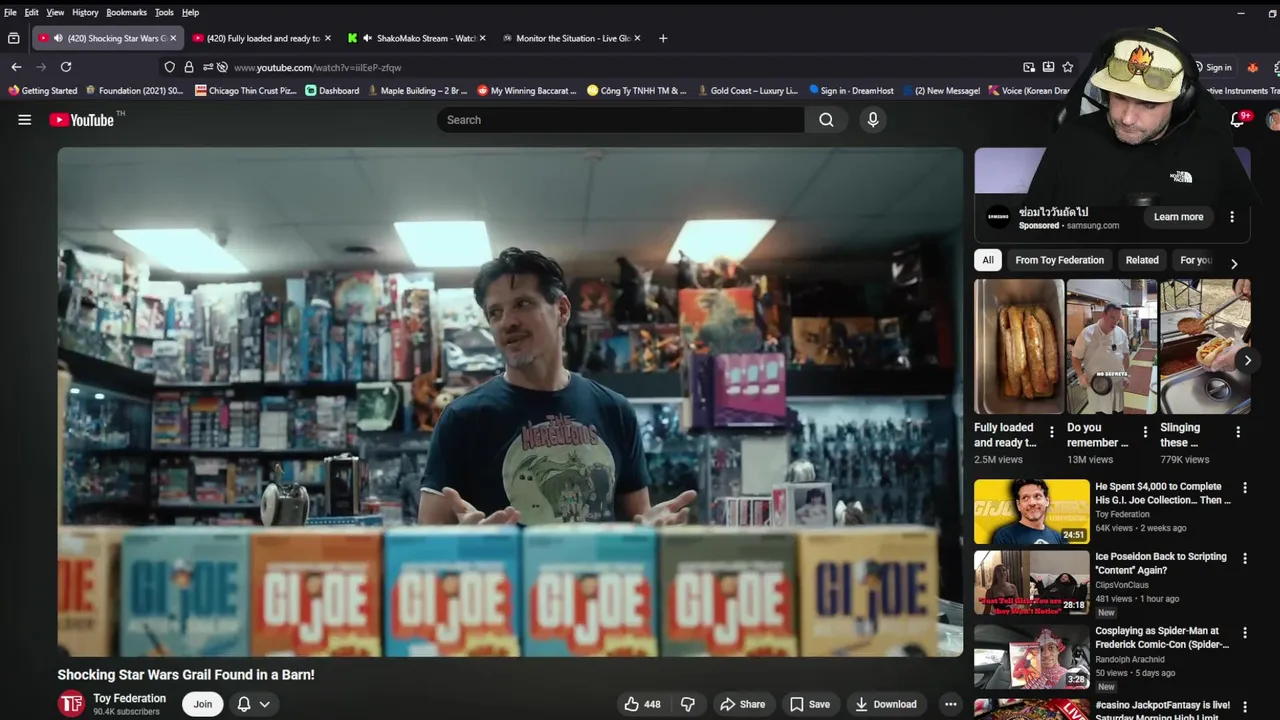Screen dimensions: 1280x720
Task: Select the All filter chip
Action: [988, 260]
